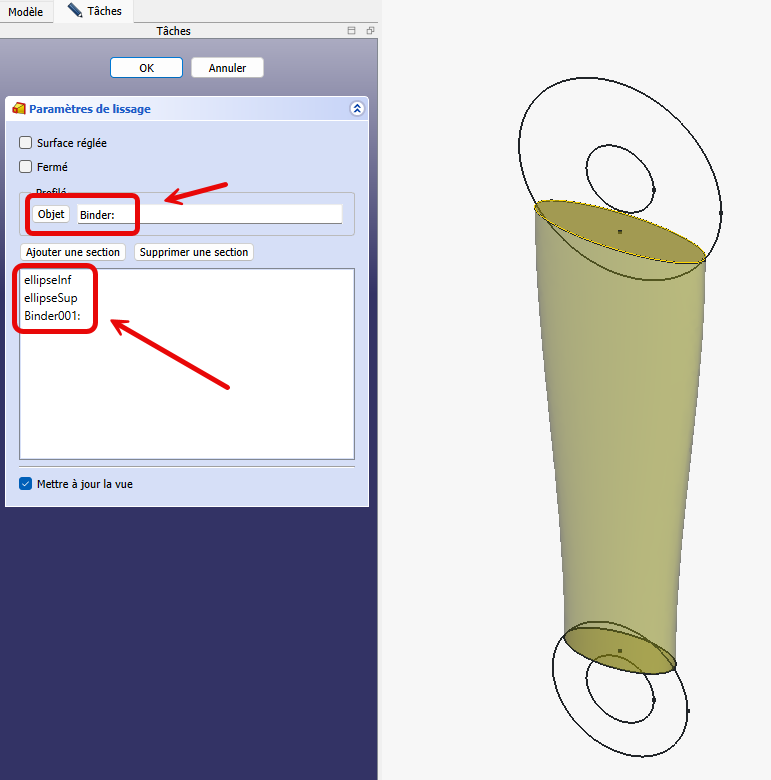Confirm the loft with OK
Screen dimensions: 771x780
[146, 68]
